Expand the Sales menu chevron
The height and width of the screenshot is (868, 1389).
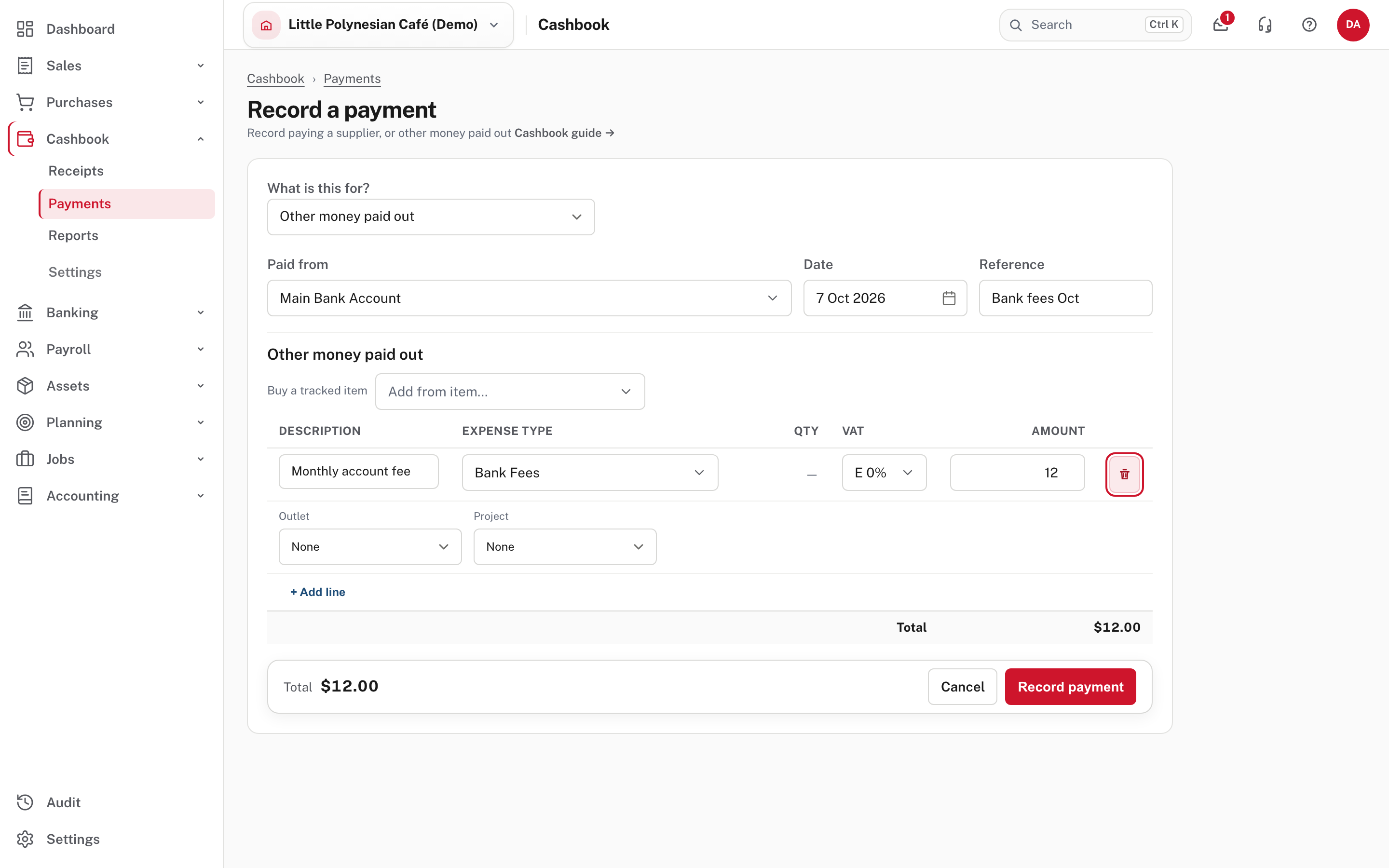pyautogui.click(x=200, y=66)
